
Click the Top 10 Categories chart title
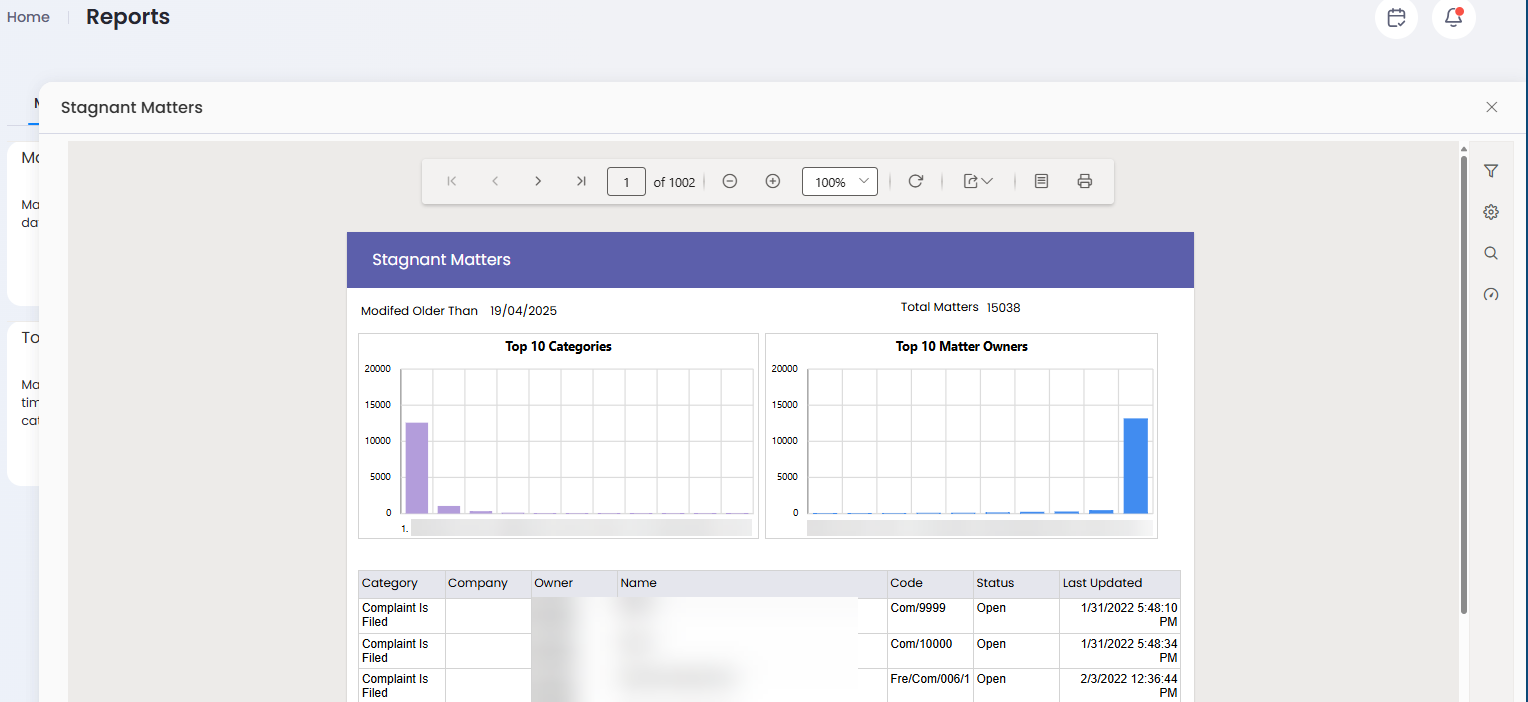(559, 347)
